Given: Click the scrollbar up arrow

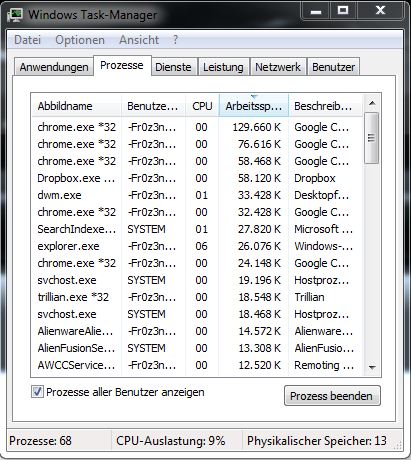Looking at the screenshot, I should point(372,104).
